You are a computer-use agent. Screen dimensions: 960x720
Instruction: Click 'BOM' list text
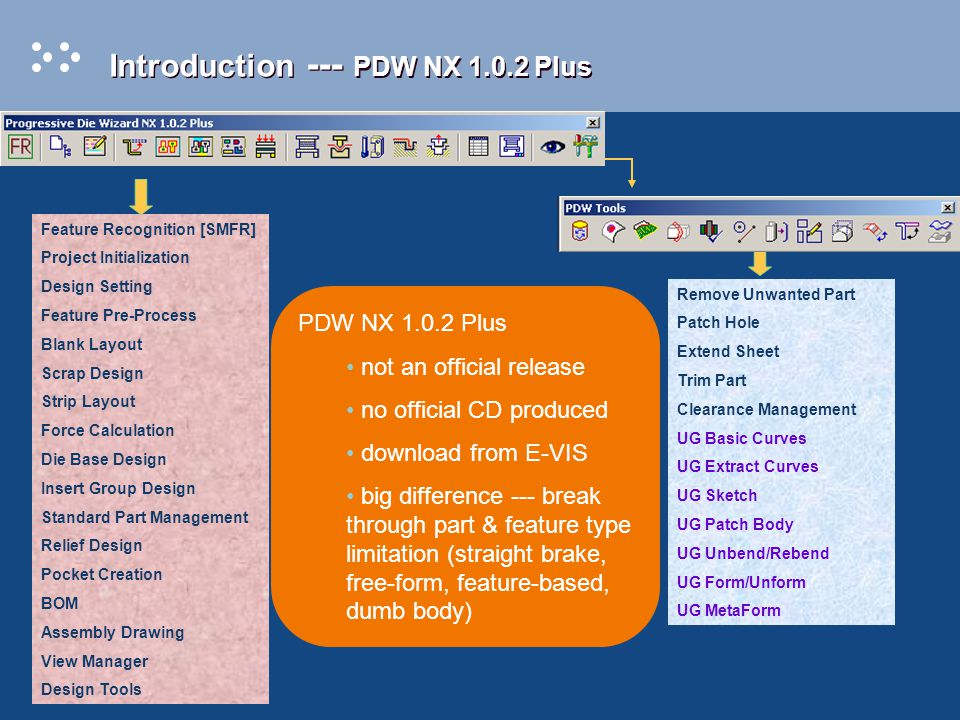59,603
